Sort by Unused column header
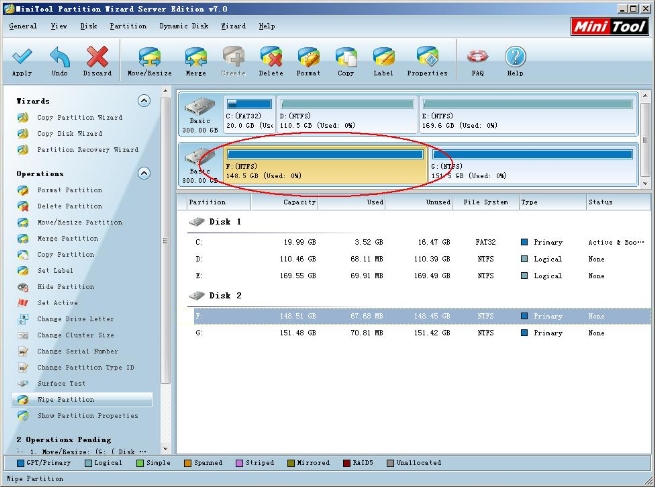The height and width of the screenshot is (487, 655). tap(419, 202)
